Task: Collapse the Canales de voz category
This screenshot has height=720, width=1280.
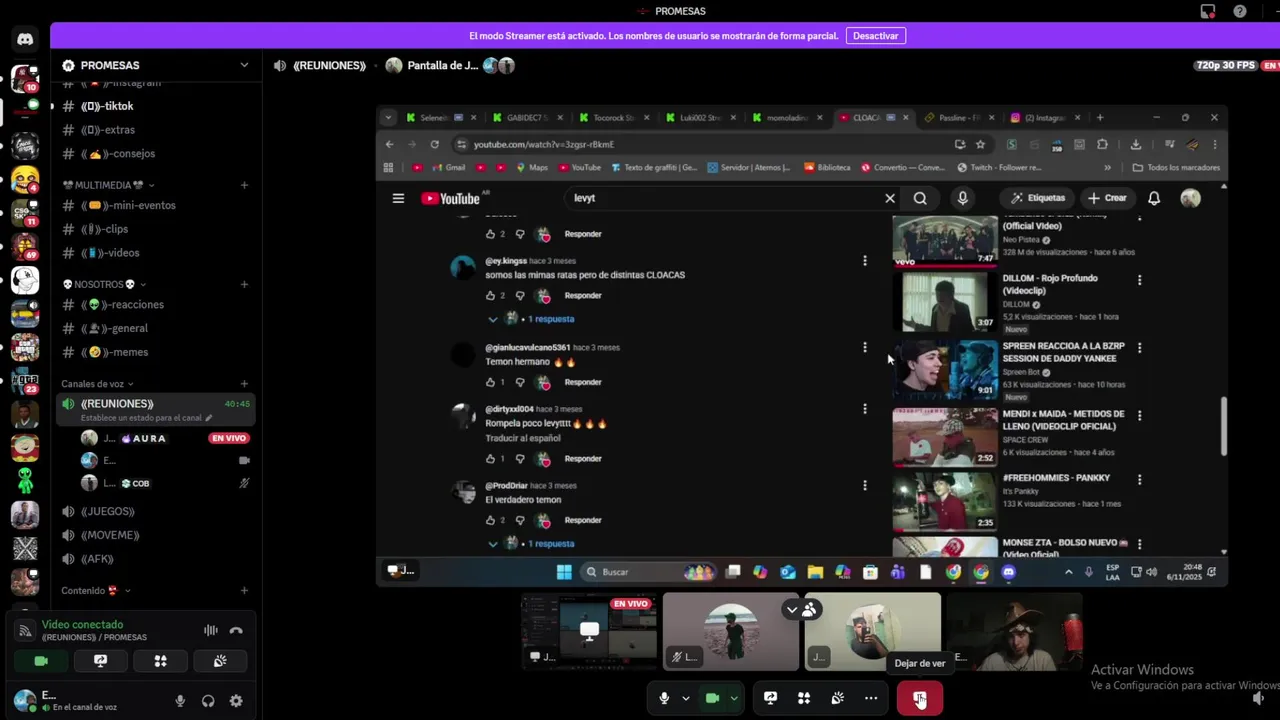Action: [97, 384]
